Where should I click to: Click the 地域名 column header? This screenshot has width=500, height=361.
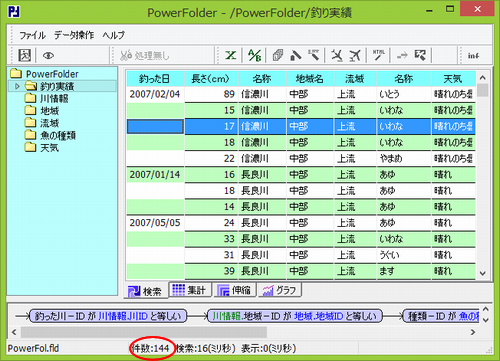(310, 79)
